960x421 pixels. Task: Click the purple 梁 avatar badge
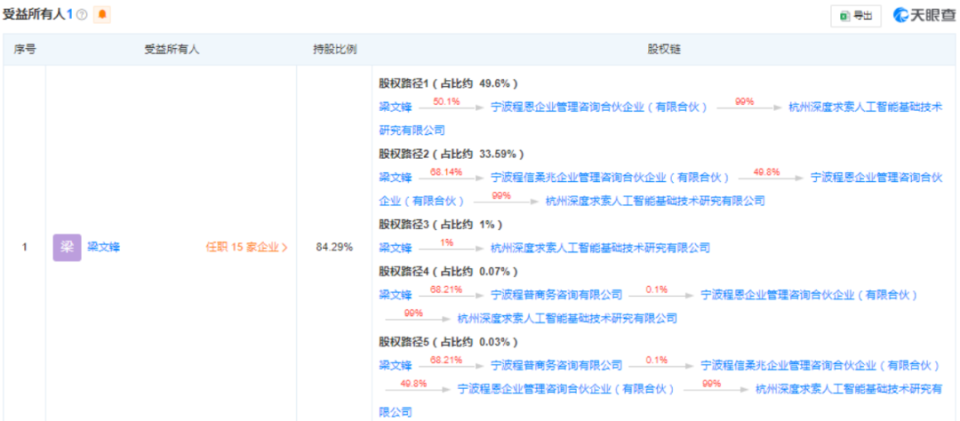point(67,247)
